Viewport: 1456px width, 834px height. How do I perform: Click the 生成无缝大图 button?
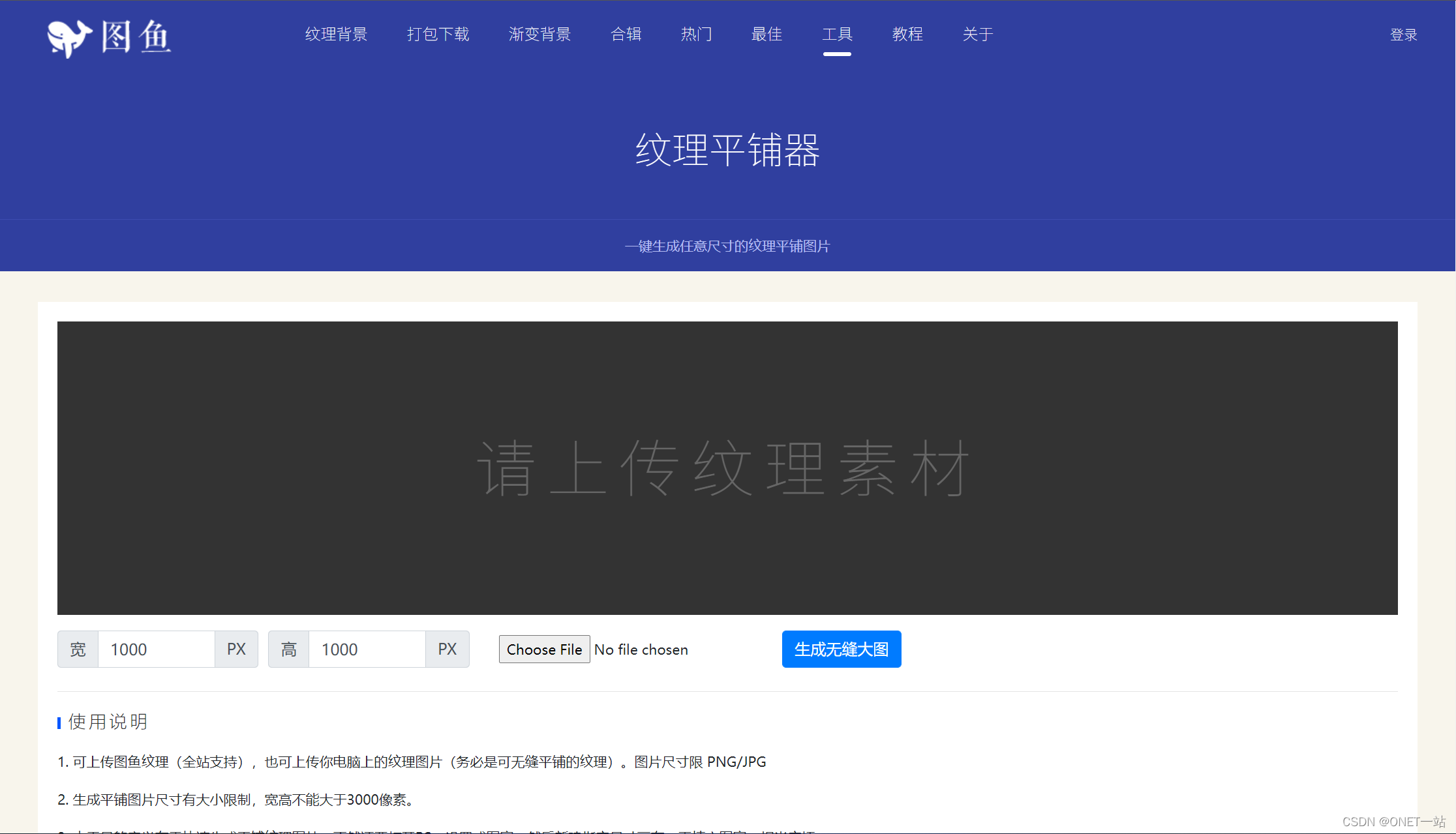coord(842,649)
